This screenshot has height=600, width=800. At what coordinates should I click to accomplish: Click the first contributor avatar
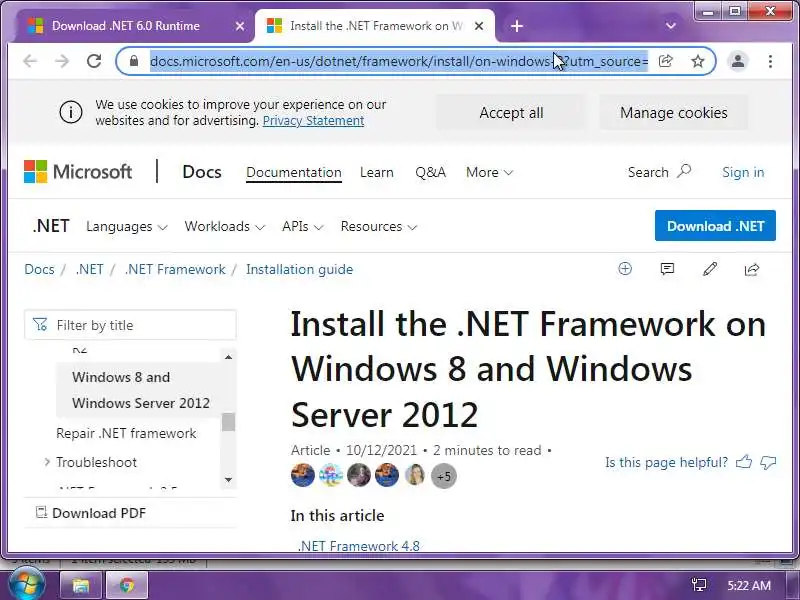(x=303, y=476)
